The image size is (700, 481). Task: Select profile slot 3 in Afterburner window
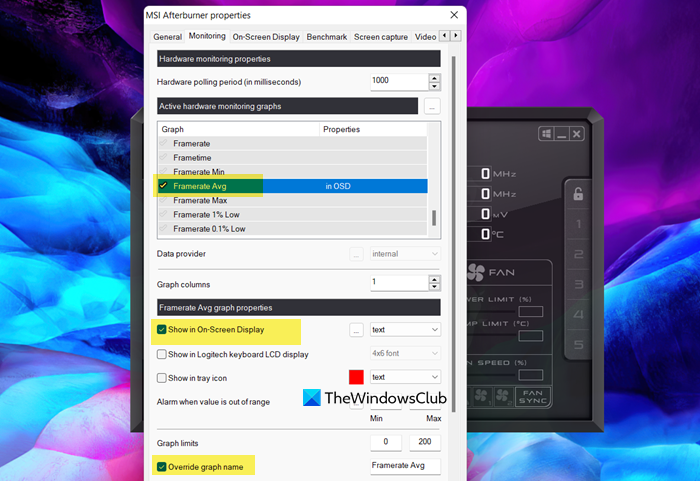[x=579, y=284]
